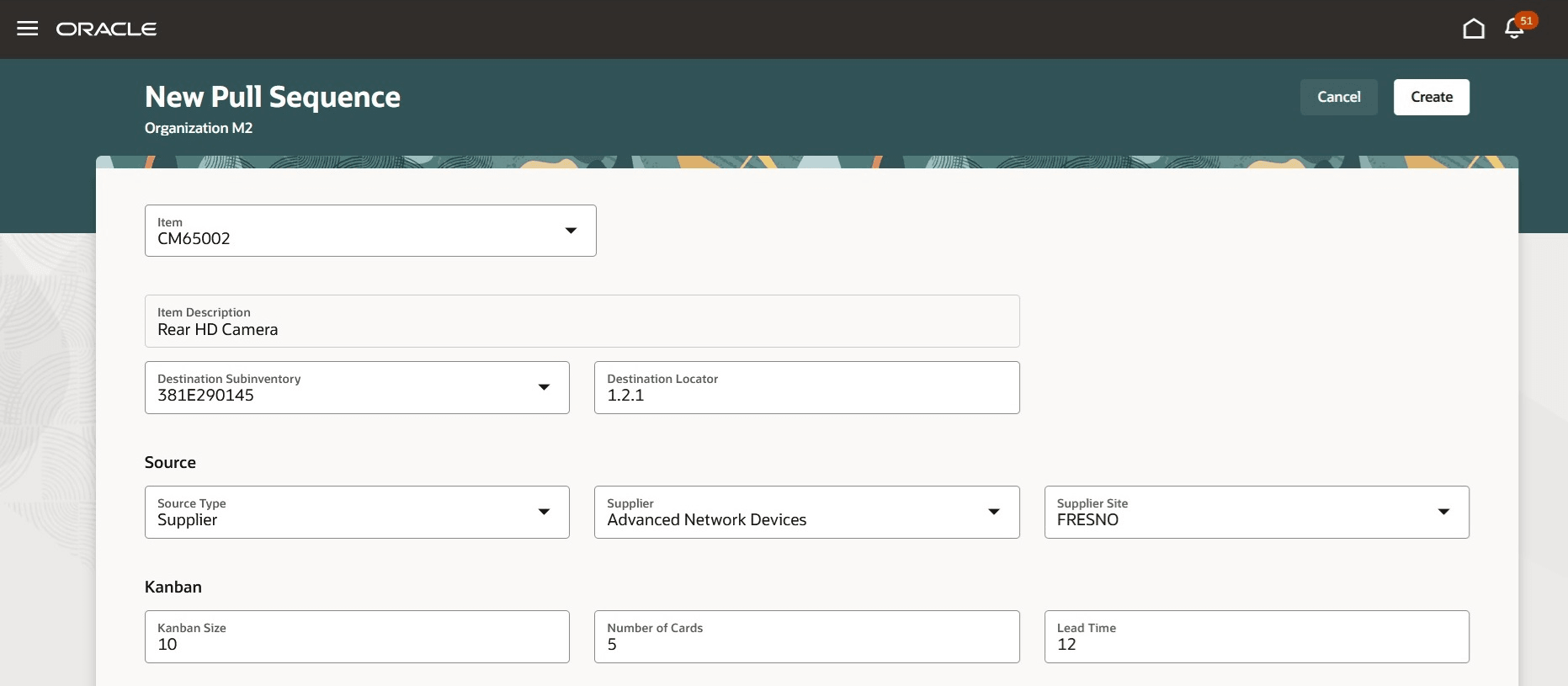
Task: Click into the Destination Locator field
Action: 807,387
